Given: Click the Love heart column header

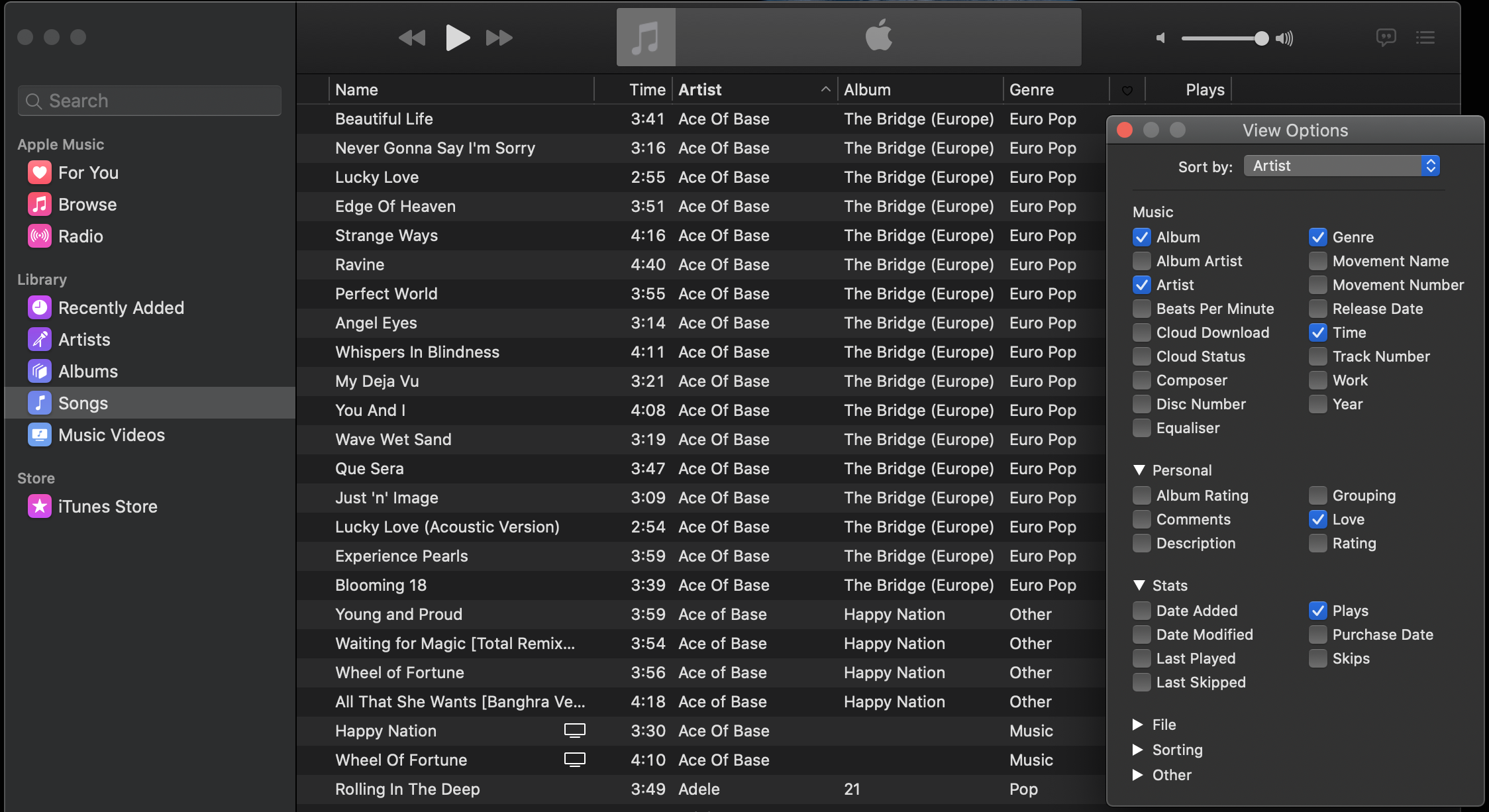Looking at the screenshot, I should point(1127,90).
